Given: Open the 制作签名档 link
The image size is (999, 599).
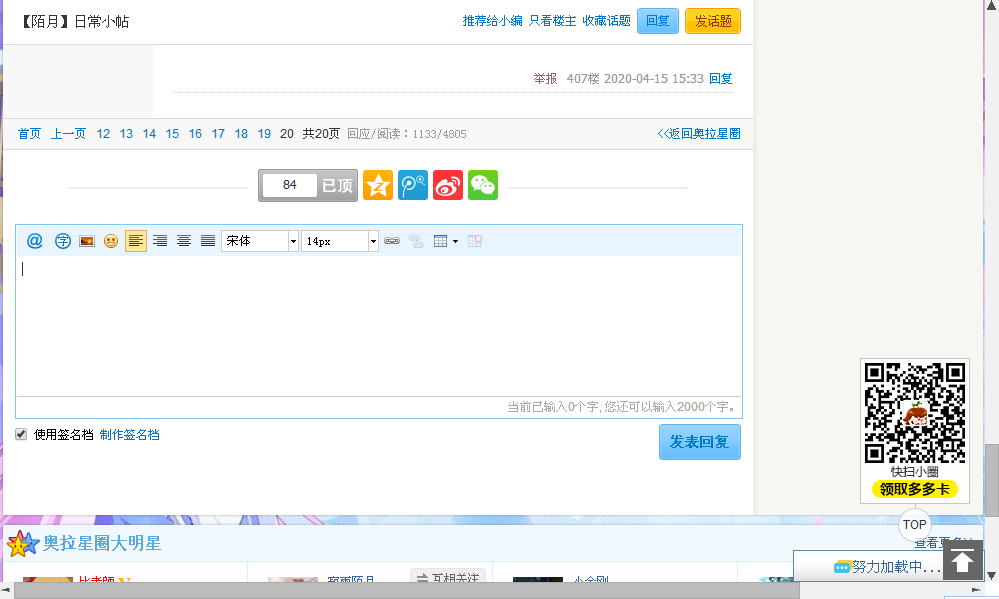Looking at the screenshot, I should [129, 435].
